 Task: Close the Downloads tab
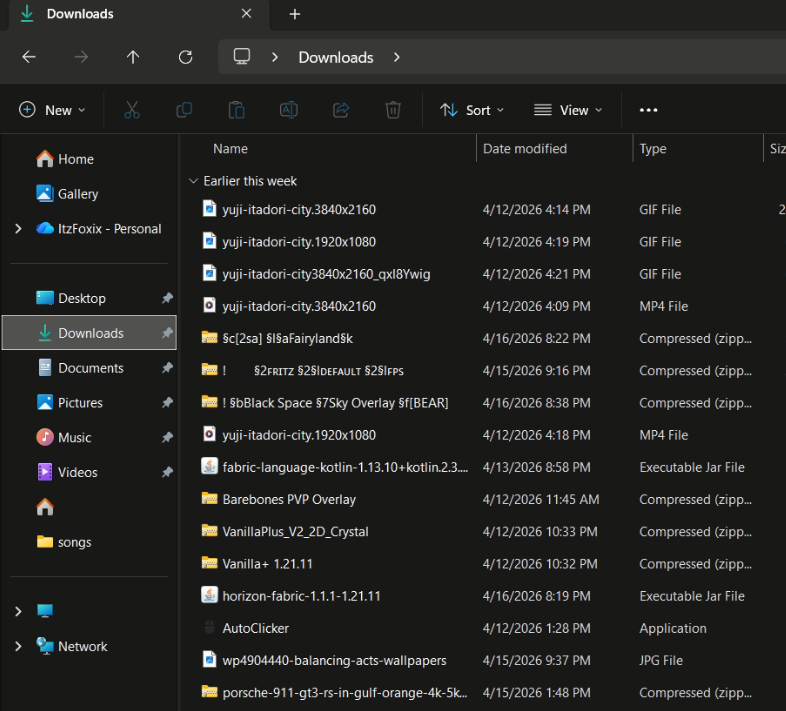[x=246, y=14]
